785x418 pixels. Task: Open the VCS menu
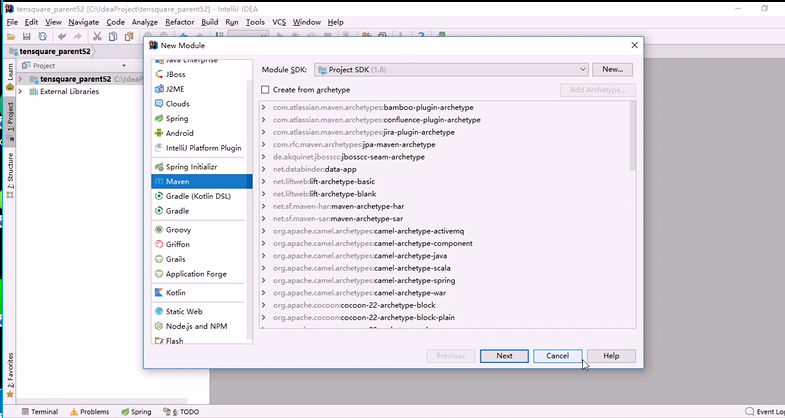tap(279, 22)
